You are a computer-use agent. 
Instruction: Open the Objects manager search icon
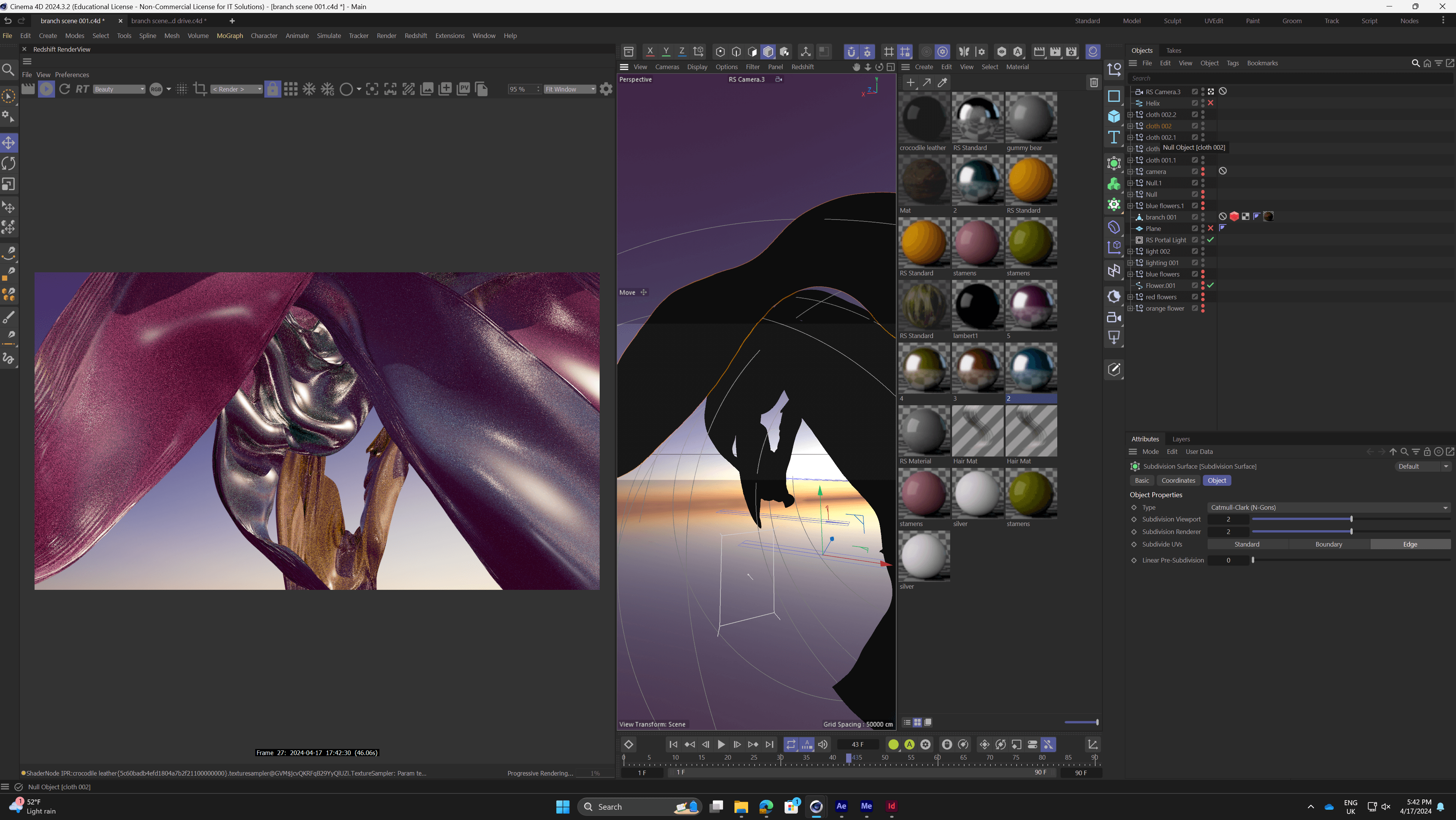click(1415, 63)
